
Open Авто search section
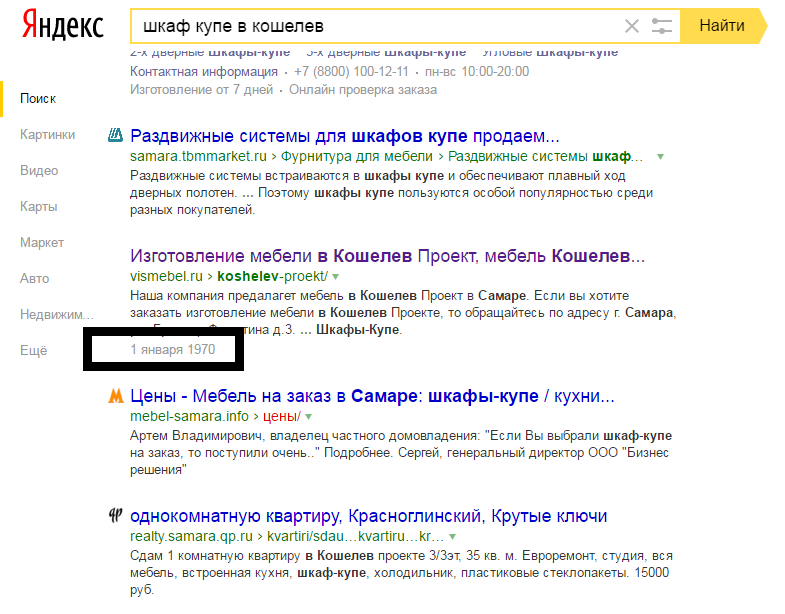pyautogui.click(x=35, y=278)
